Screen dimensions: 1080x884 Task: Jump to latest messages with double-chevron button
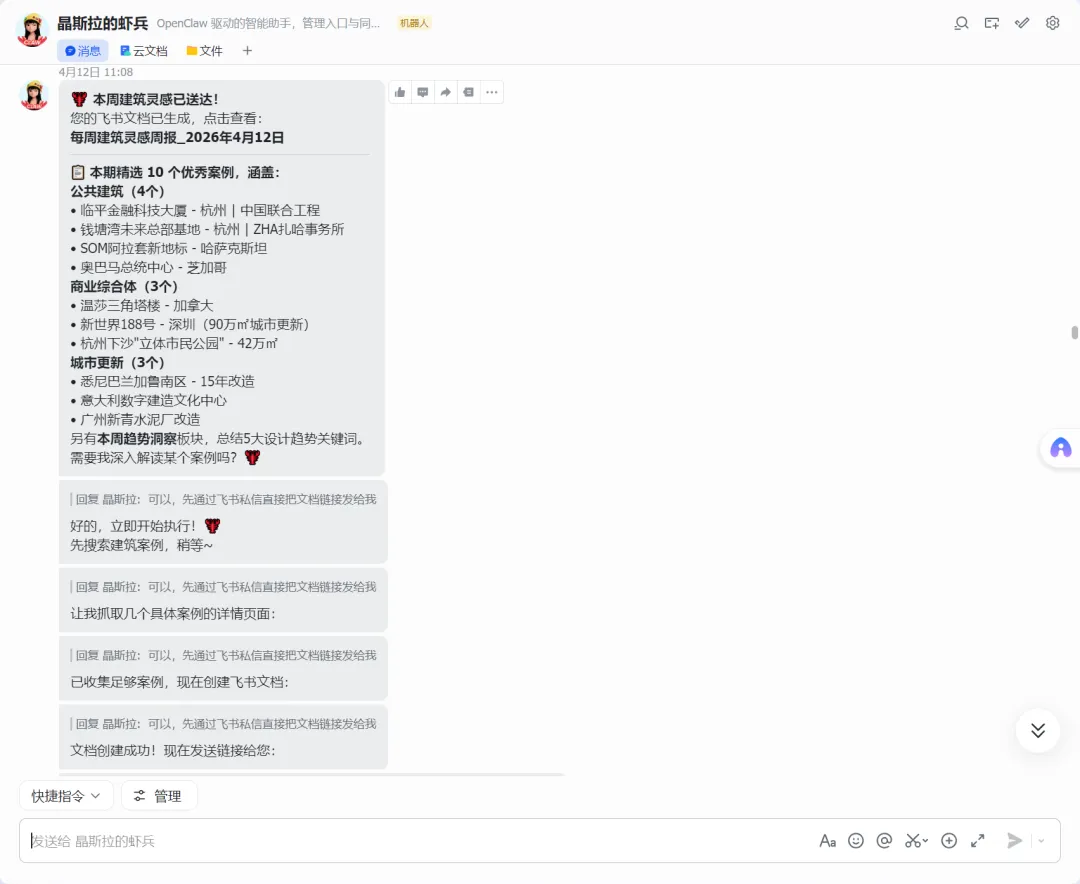tap(1037, 730)
